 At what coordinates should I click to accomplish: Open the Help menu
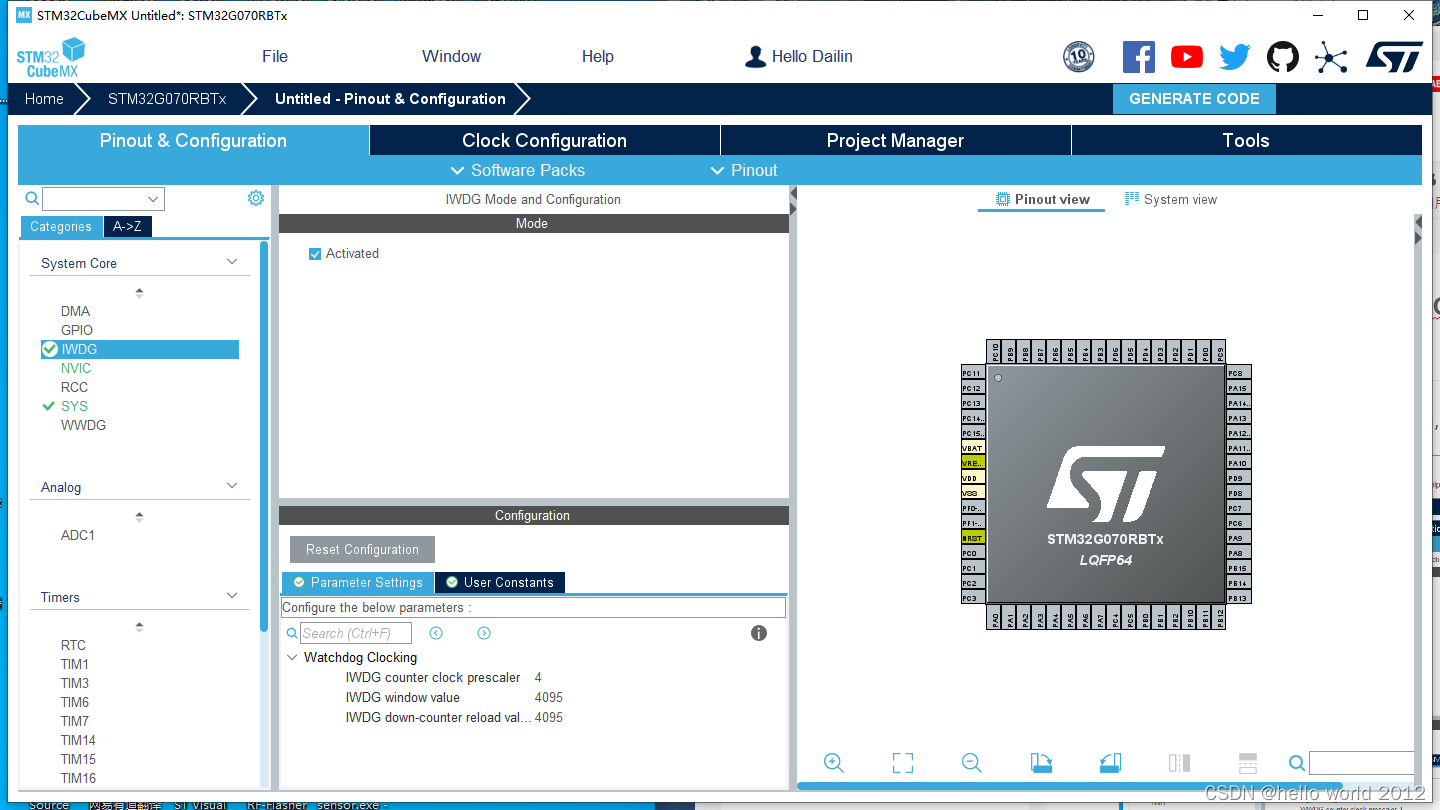click(x=598, y=57)
